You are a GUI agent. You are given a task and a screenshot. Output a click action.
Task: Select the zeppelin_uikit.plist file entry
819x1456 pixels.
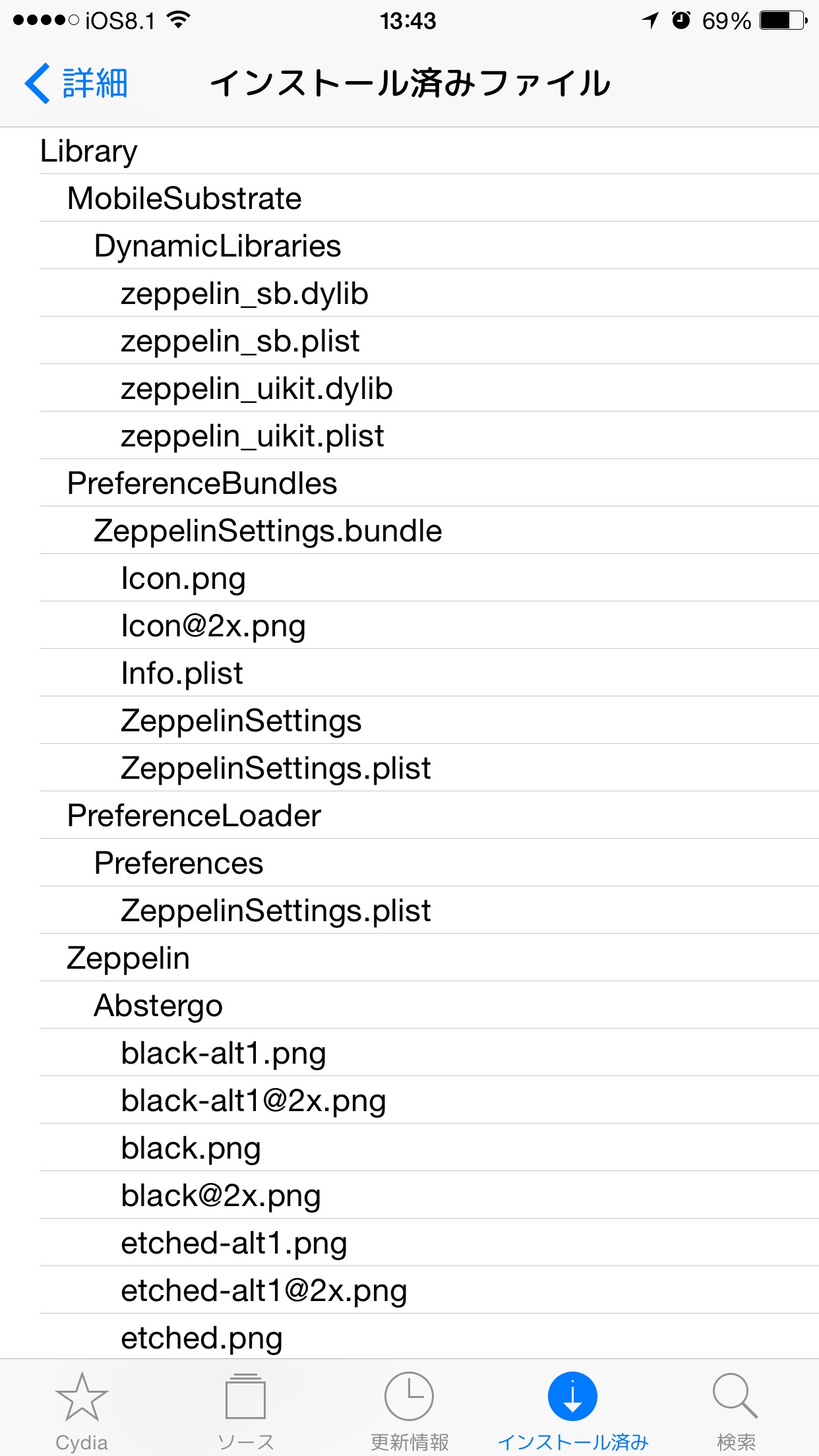tap(429, 436)
